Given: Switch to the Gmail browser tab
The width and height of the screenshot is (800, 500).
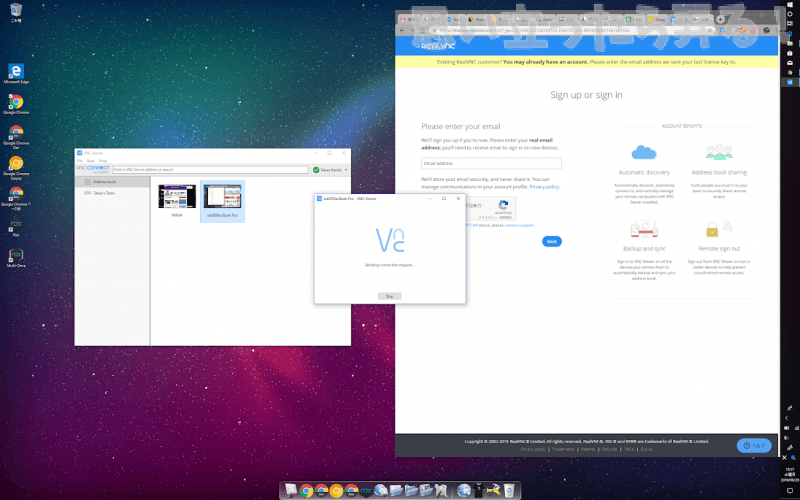Looking at the screenshot, I should [407, 19].
